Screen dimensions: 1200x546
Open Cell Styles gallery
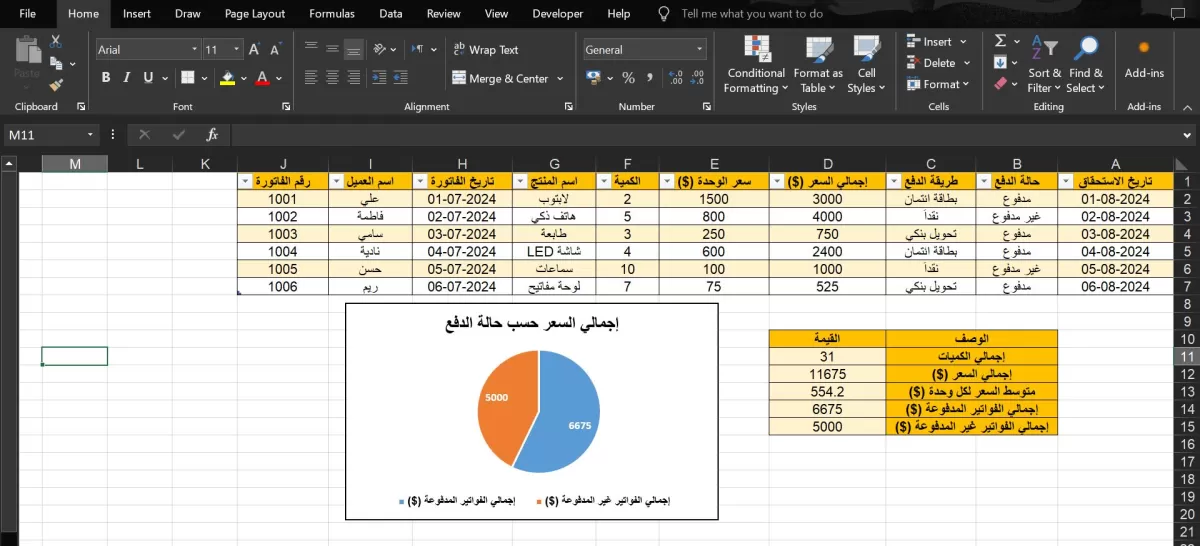(x=866, y=65)
